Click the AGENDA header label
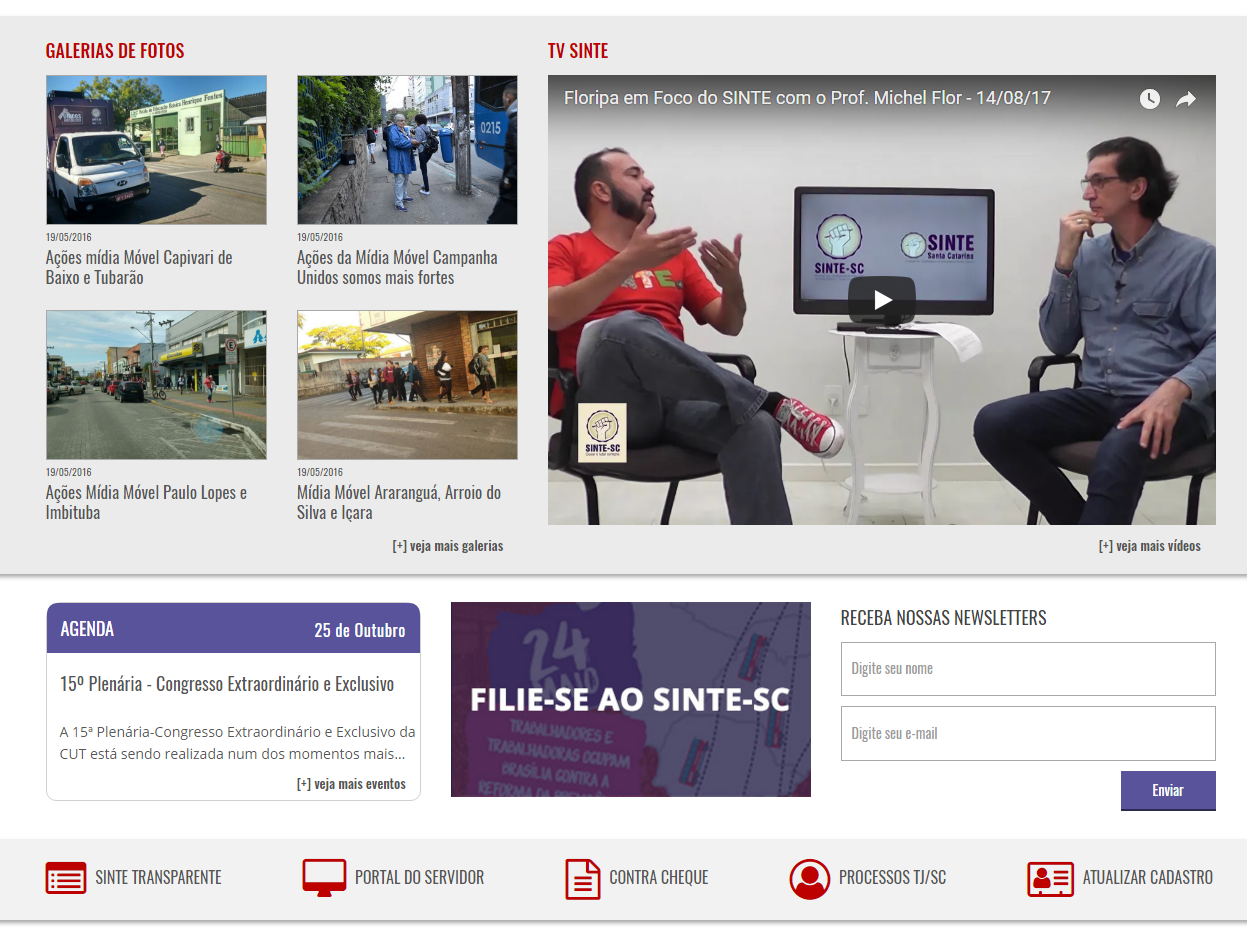The width and height of the screenshot is (1247, 939). [87, 629]
